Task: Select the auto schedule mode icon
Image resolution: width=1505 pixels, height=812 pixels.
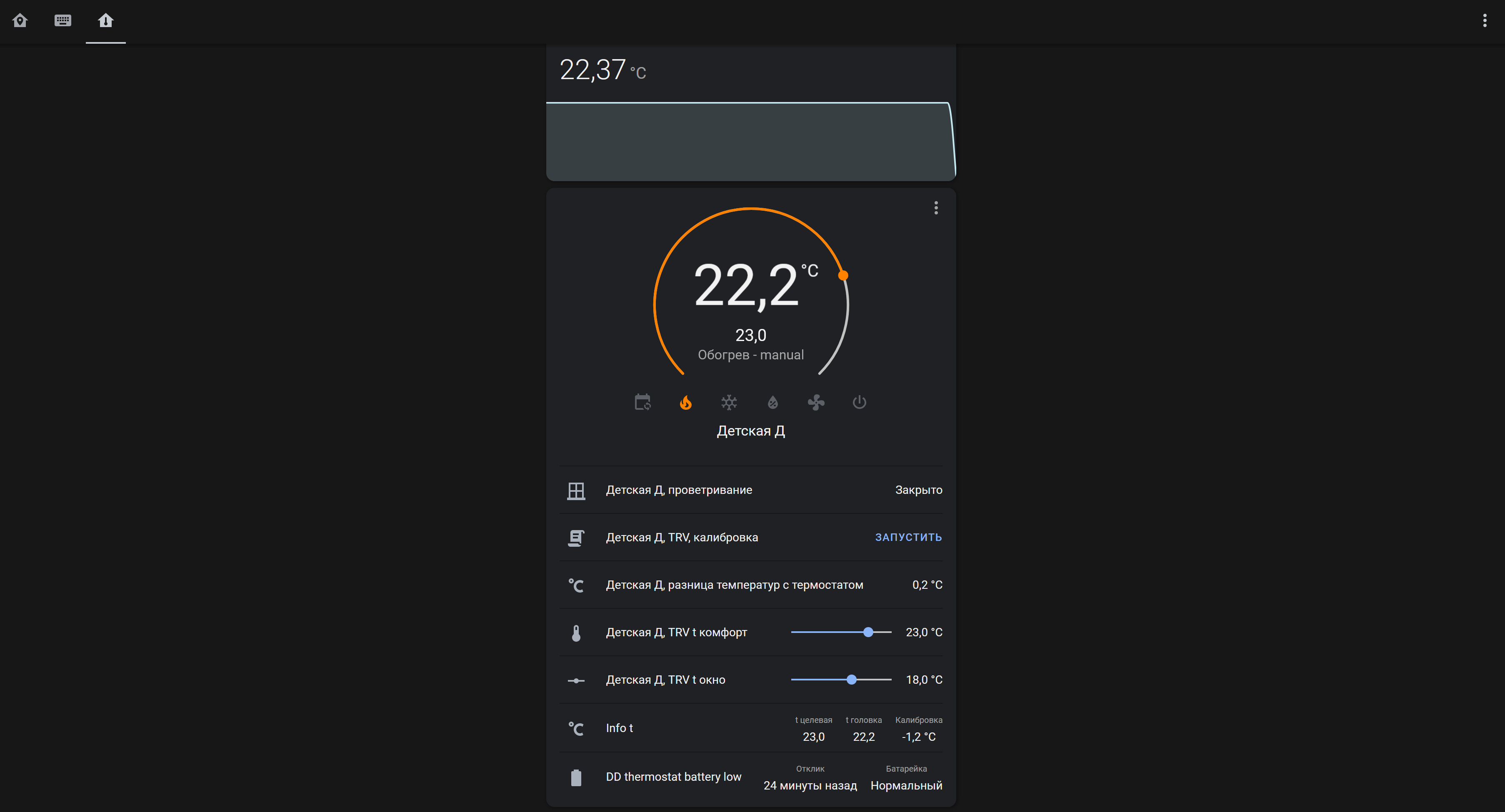Action: (642, 402)
